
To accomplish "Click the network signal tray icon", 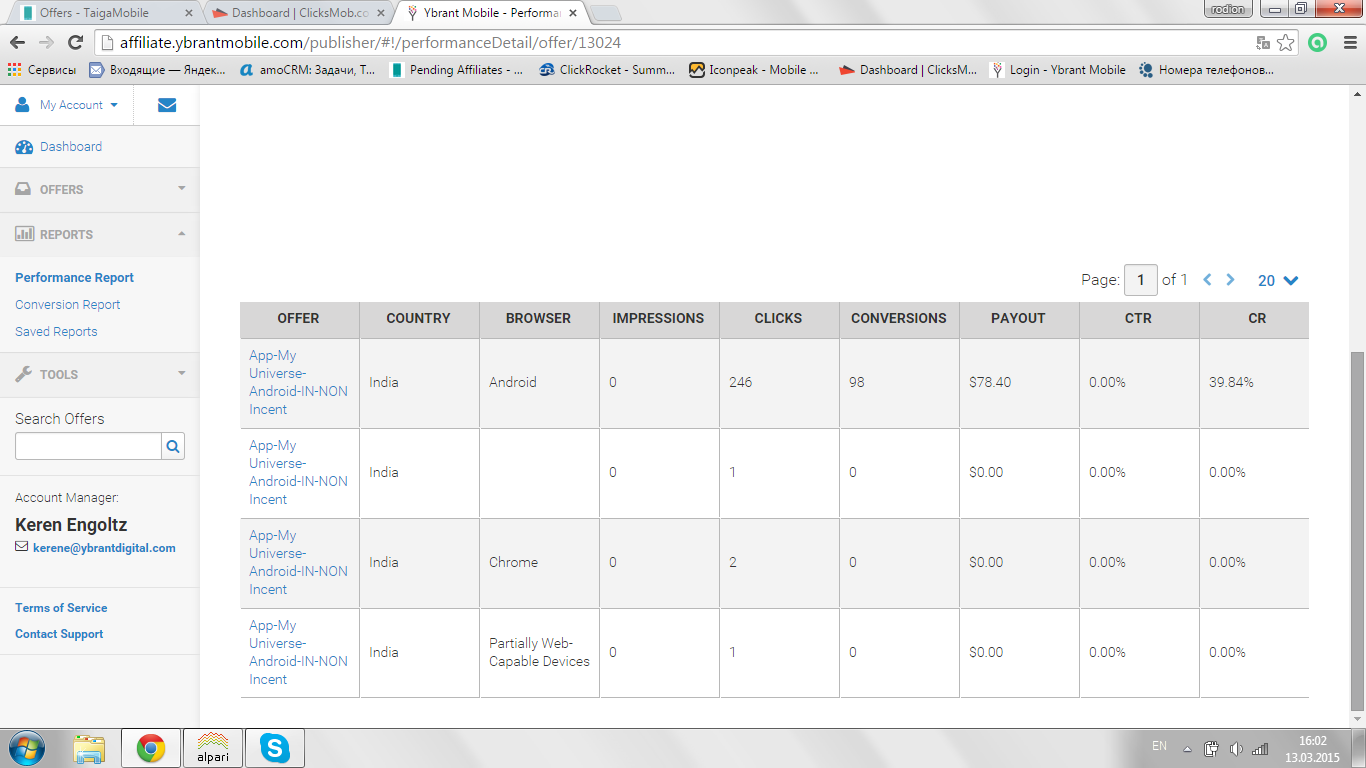I will coord(1260,748).
